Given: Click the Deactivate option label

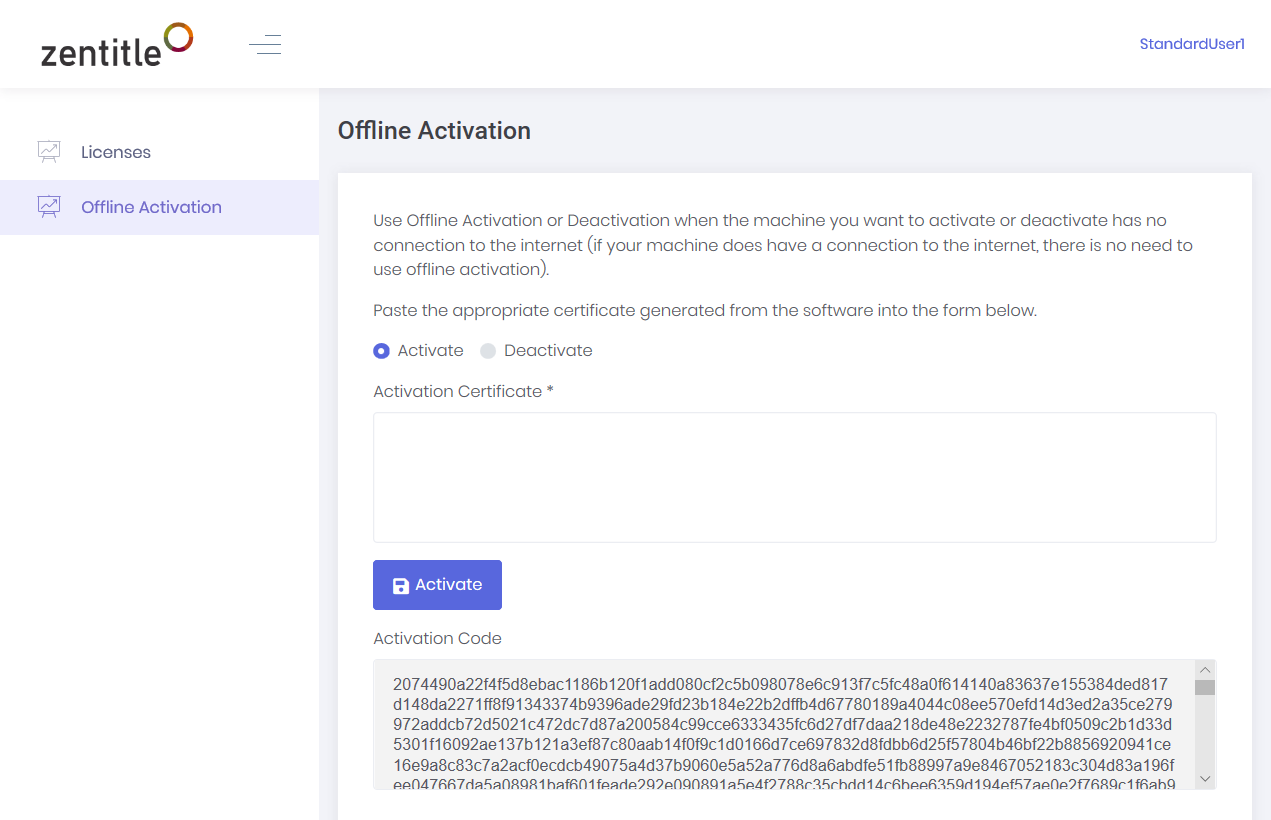Looking at the screenshot, I should click(x=548, y=351).
